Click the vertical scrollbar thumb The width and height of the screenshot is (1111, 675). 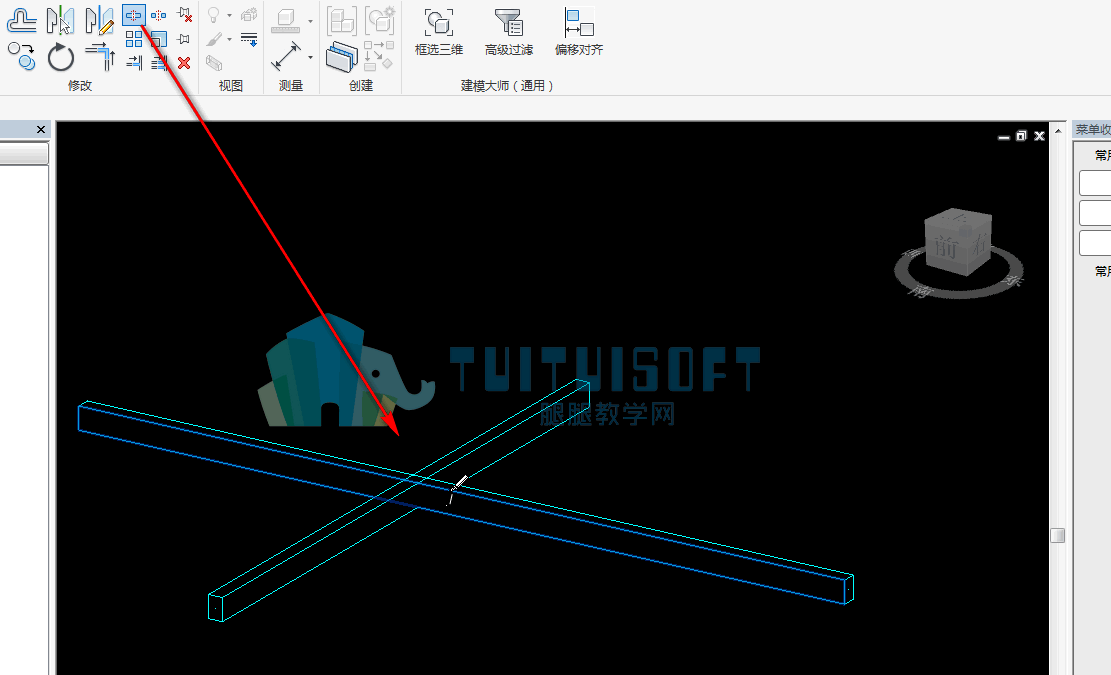click(1058, 535)
